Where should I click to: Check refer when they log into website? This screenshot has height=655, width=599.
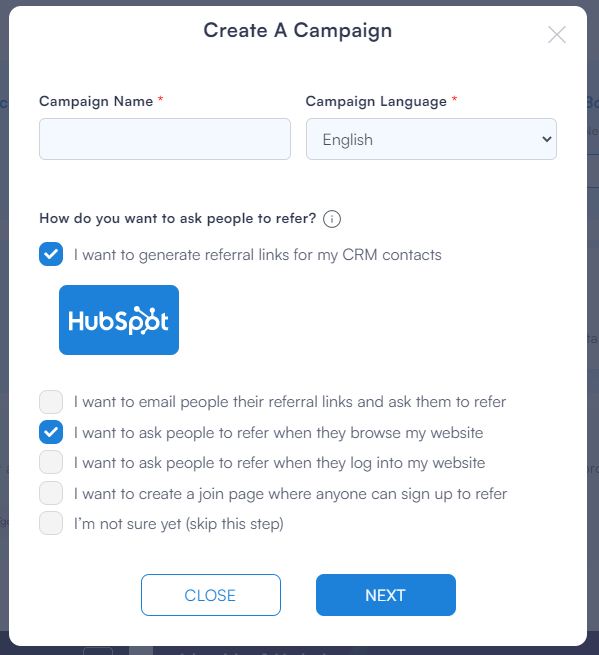[x=51, y=462]
